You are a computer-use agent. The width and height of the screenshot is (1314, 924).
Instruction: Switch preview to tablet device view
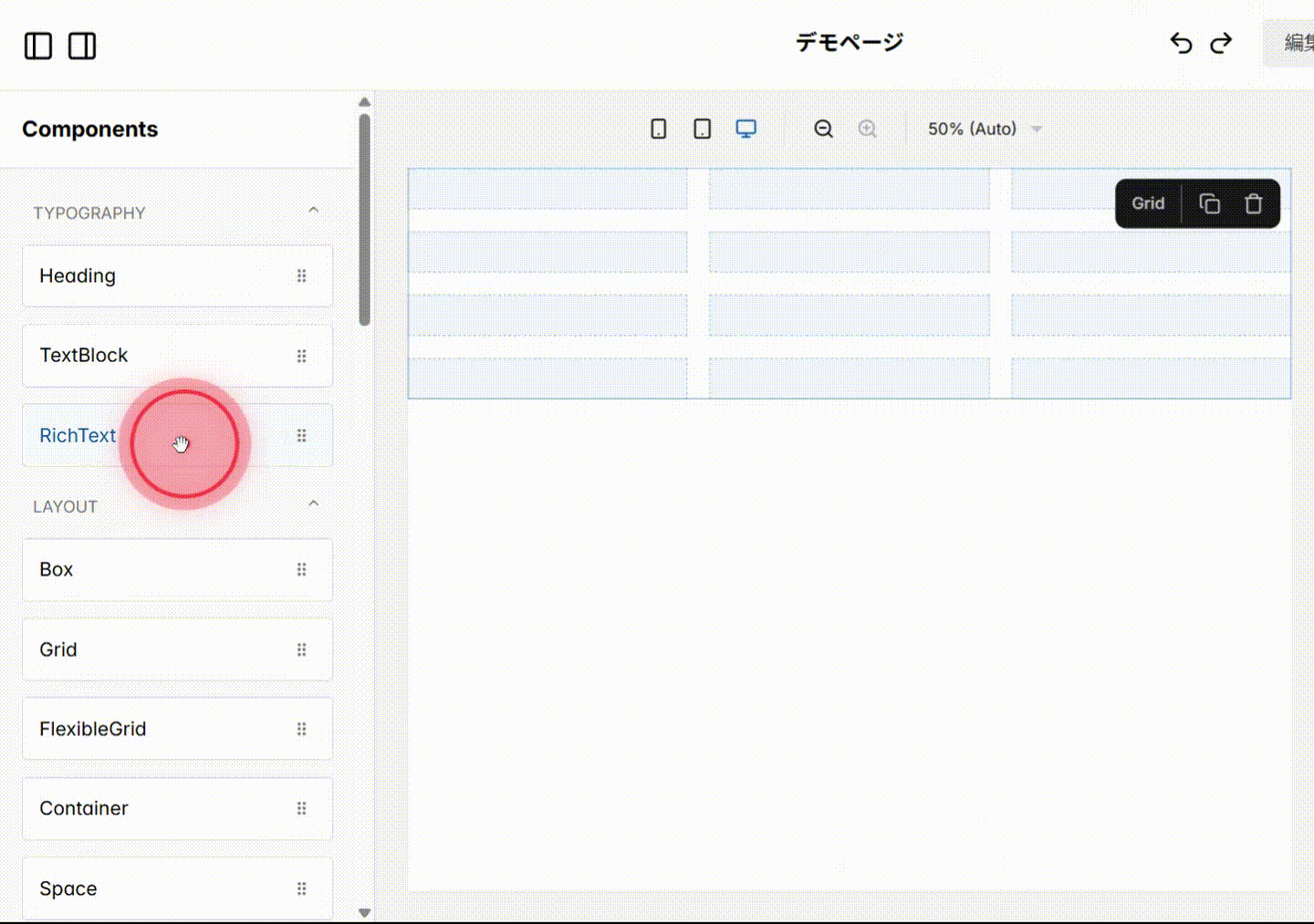tap(702, 129)
